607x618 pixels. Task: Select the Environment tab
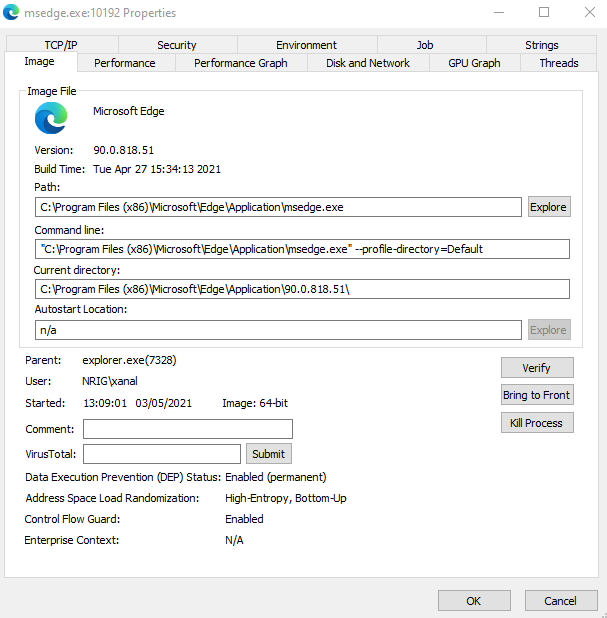click(x=306, y=45)
